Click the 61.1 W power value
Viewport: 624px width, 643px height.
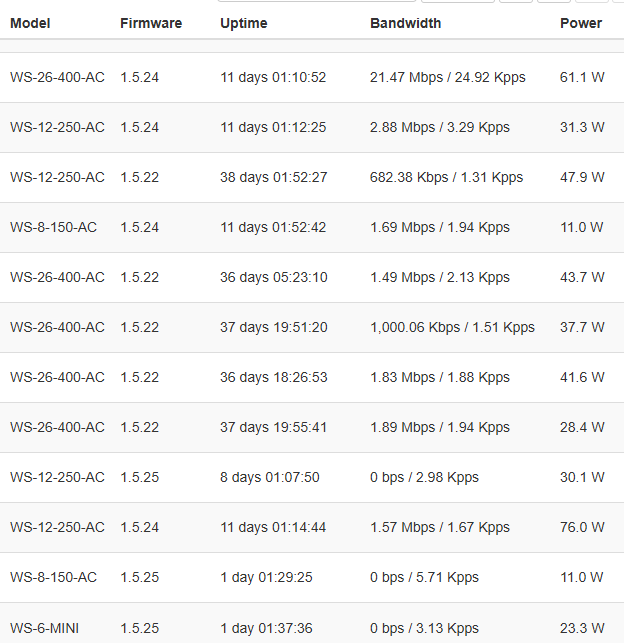tap(582, 77)
